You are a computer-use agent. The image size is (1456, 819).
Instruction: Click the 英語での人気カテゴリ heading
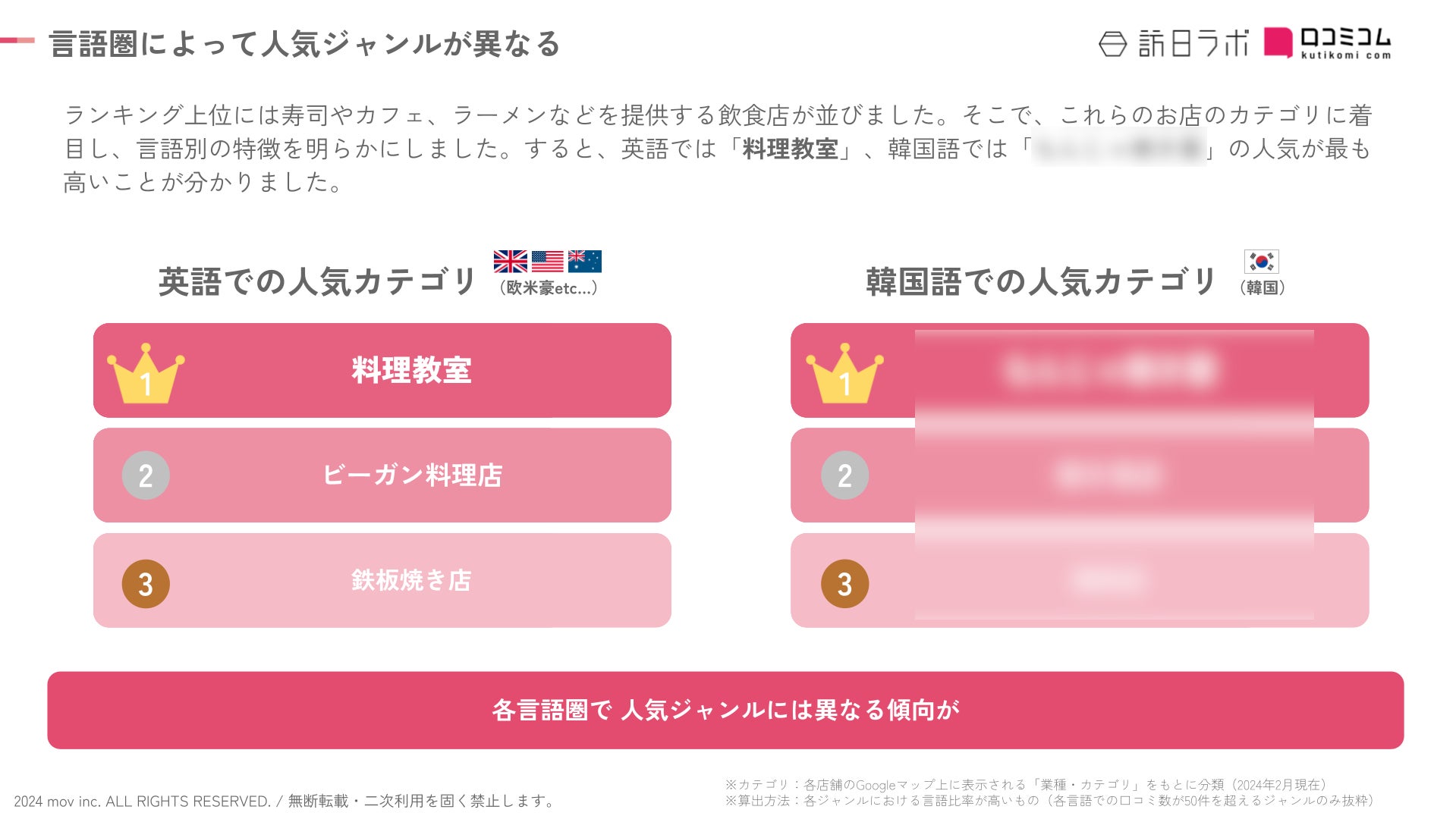click(x=316, y=281)
